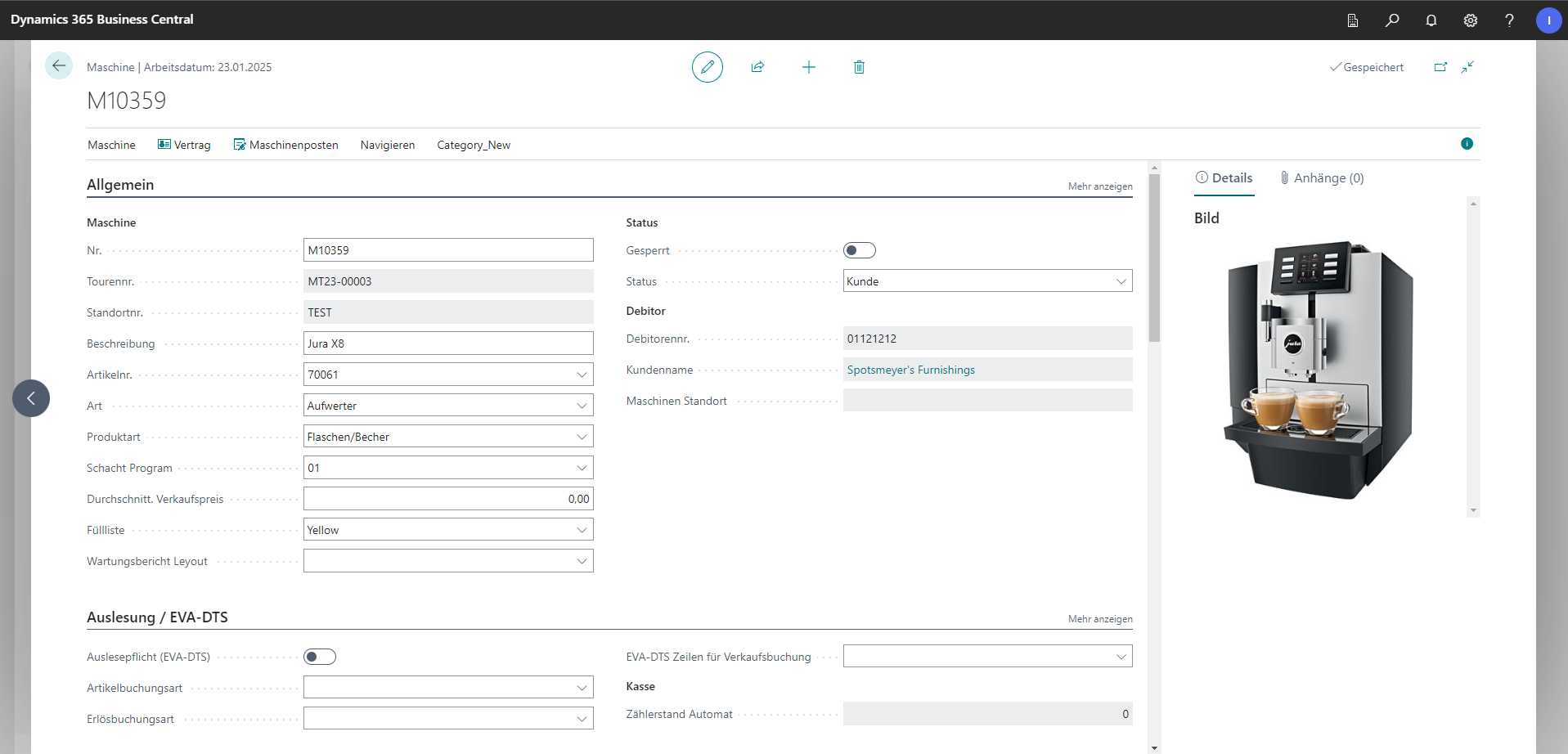The width and height of the screenshot is (1568, 754).
Task: Open the search magnifier icon
Action: pos(1391,20)
